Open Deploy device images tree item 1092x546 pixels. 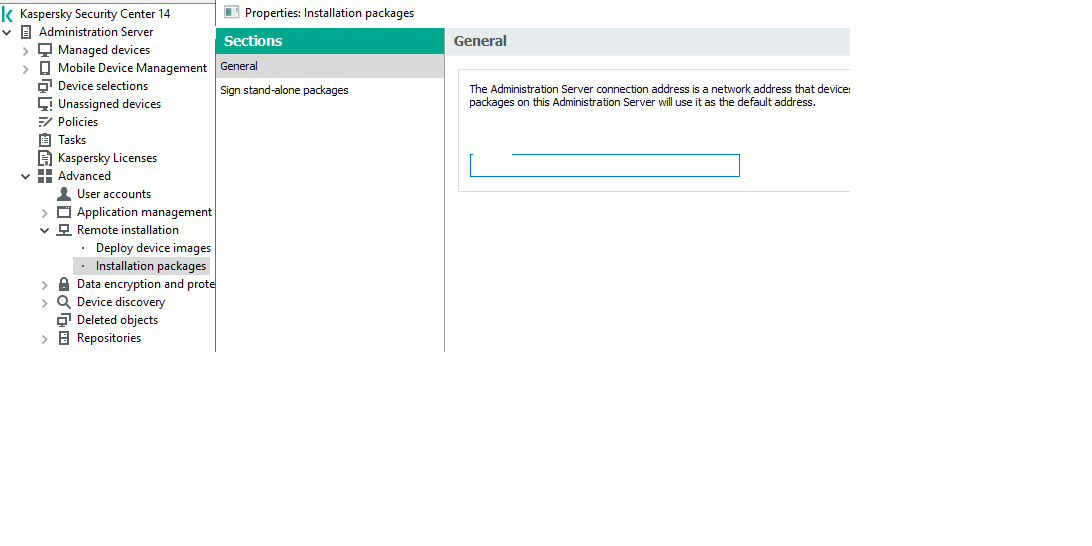pyautogui.click(x=153, y=248)
